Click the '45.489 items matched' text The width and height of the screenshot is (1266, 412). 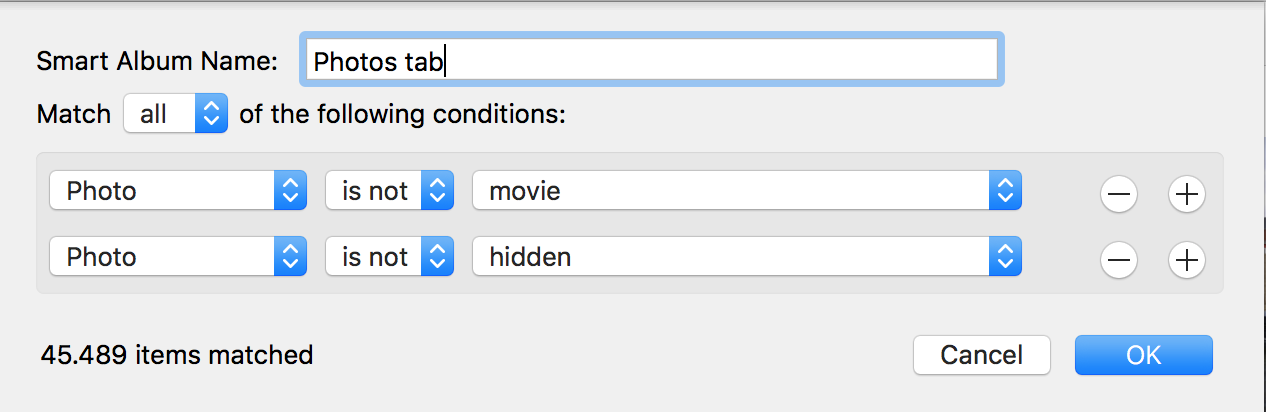(x=177, y=355)
